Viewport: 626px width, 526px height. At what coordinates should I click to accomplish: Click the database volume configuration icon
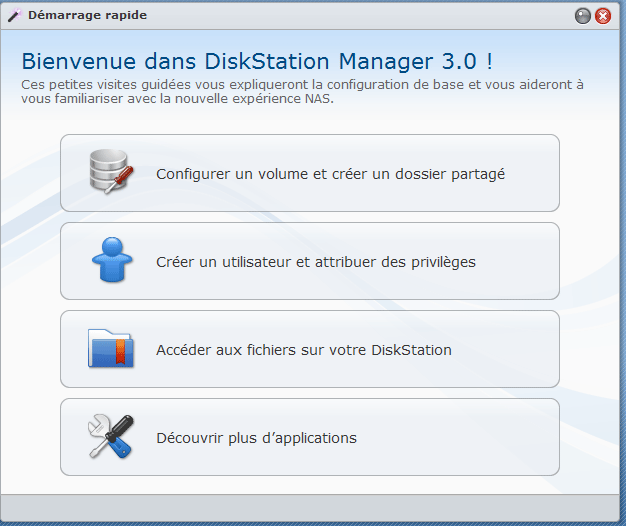click(111, 172)
